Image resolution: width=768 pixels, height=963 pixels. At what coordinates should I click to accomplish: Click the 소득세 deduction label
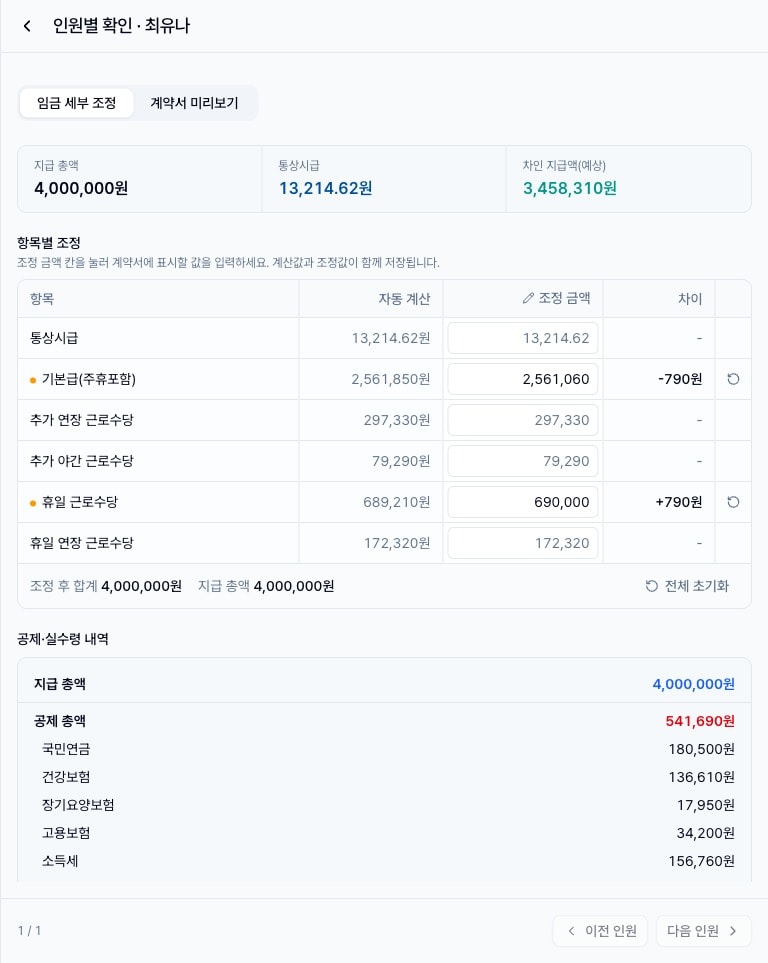click(60, 861)
